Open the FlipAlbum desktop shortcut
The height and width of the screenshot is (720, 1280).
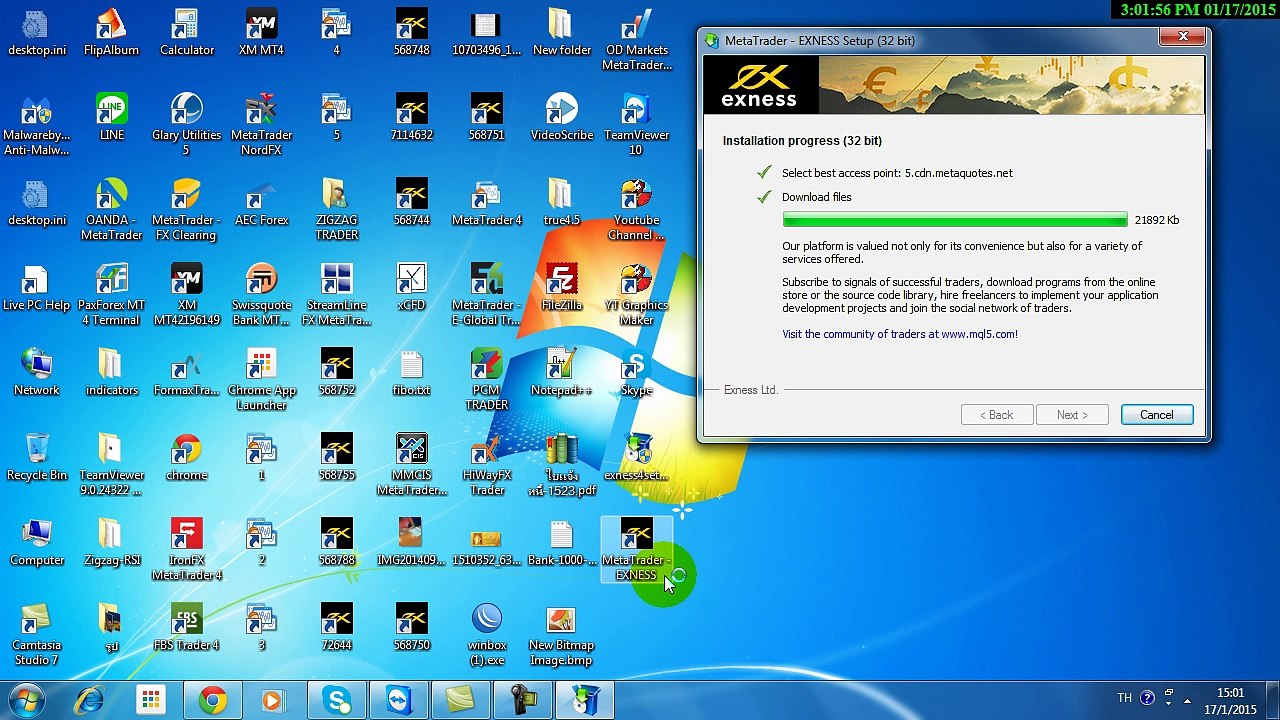click(x=111, y=32)
